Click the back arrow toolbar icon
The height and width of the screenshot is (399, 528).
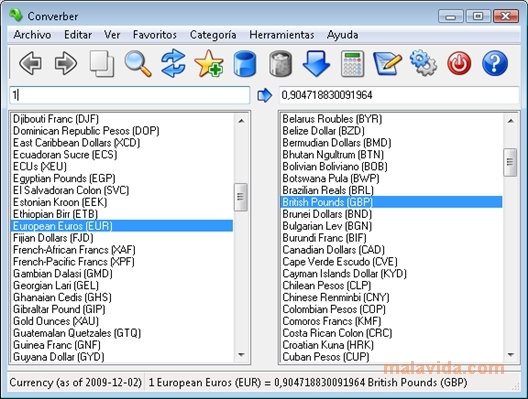[31, 63]
